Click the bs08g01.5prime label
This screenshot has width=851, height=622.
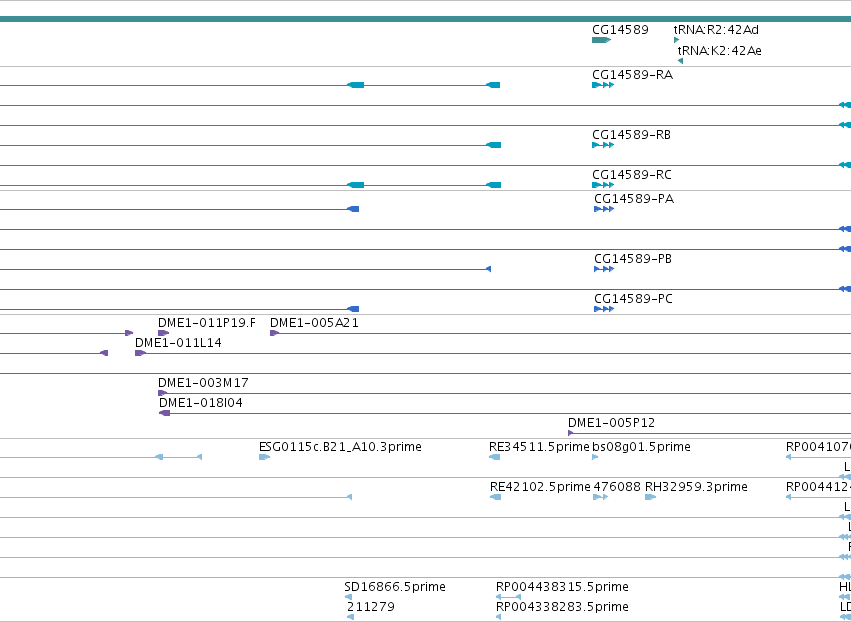click(x=642, y=447)
